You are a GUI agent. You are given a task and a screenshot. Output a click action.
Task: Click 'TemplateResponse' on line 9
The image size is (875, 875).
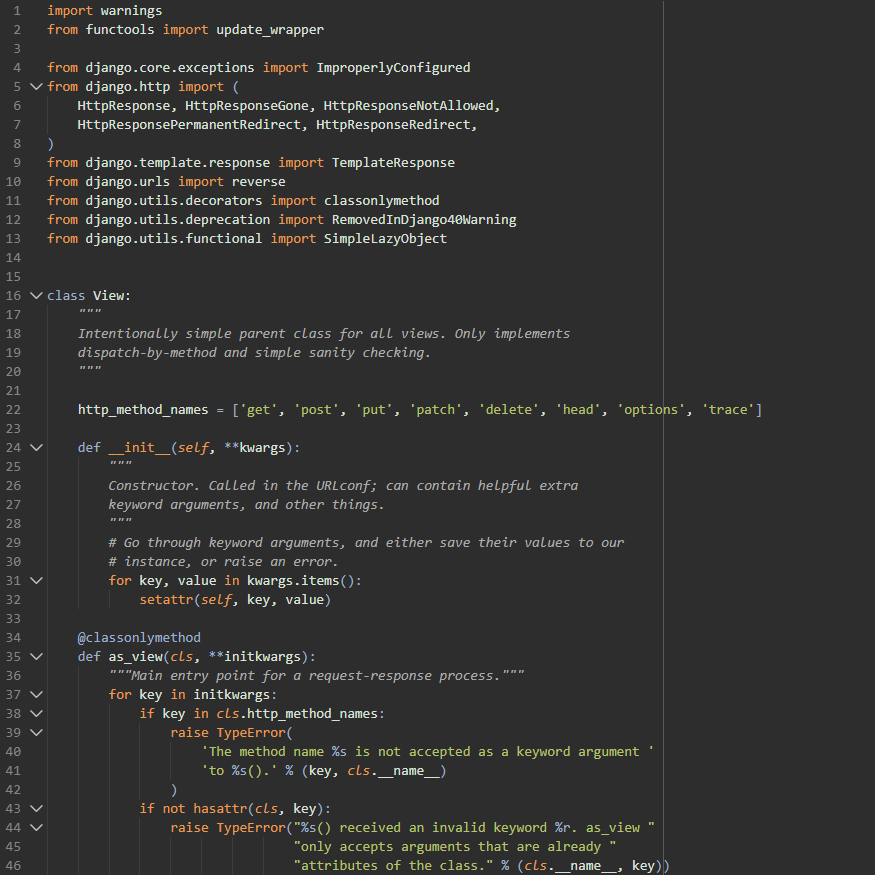coord(393,162)
